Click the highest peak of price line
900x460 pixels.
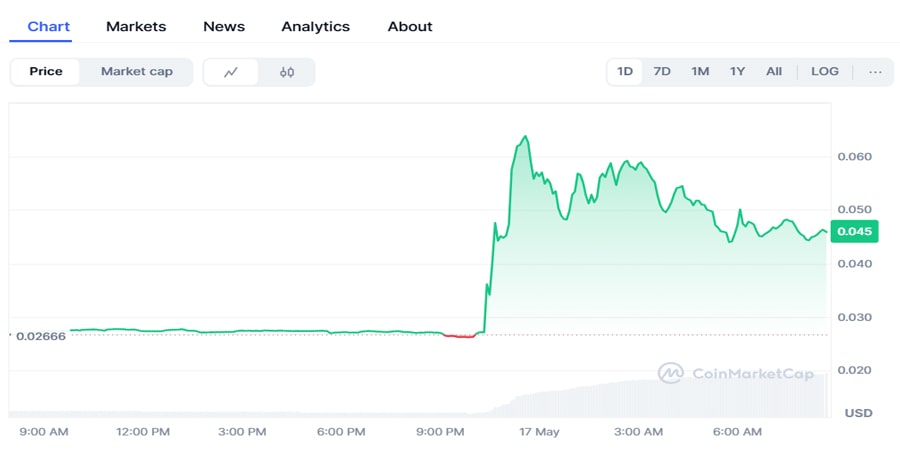coord(525,137)
